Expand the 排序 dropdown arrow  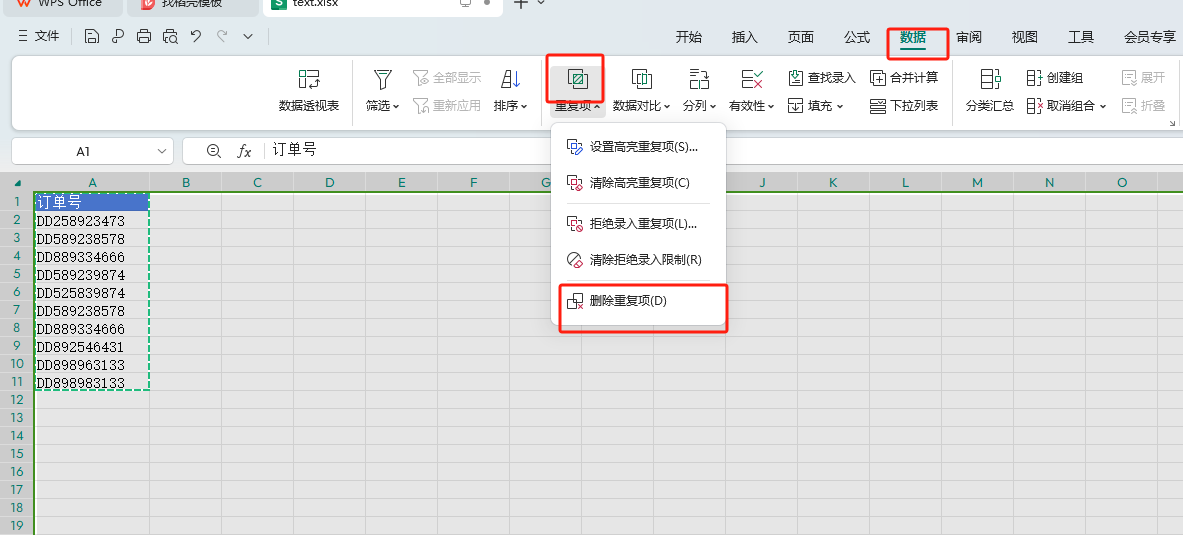pos(524,106)
